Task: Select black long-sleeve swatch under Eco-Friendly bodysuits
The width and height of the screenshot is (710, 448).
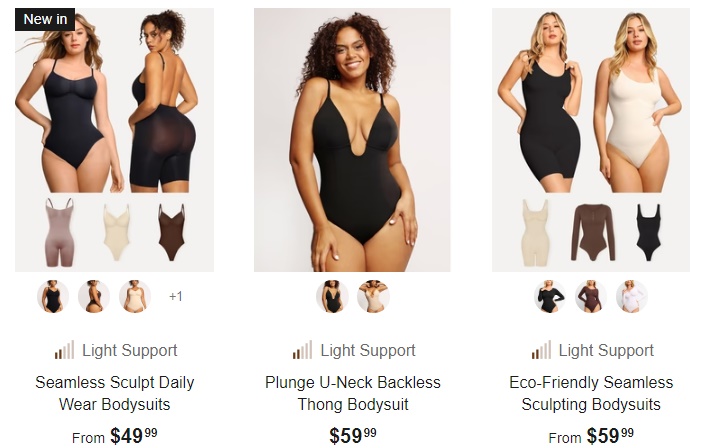Action: click(x=550, y=296)
